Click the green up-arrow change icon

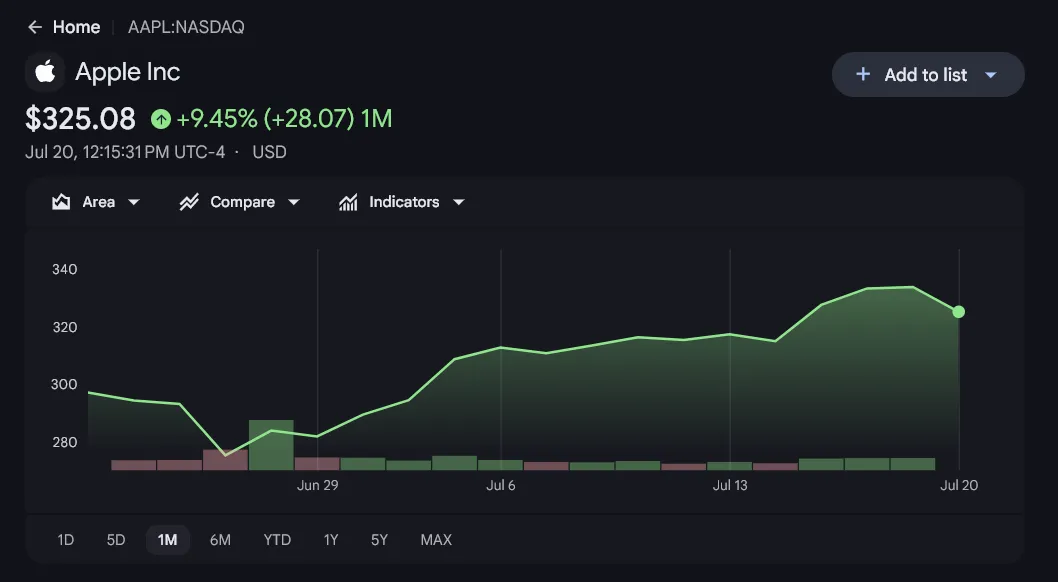(x=161, y=119)
